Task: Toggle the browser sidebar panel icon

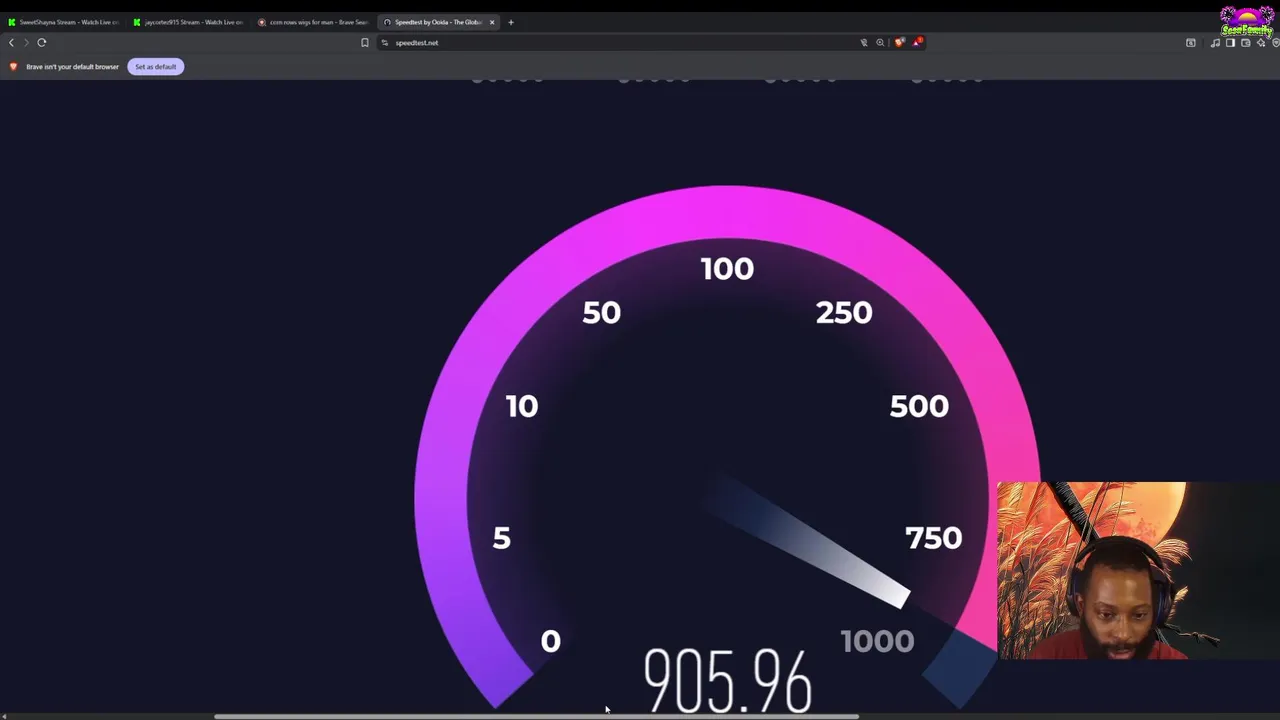Action: [x=1230, y=43]
